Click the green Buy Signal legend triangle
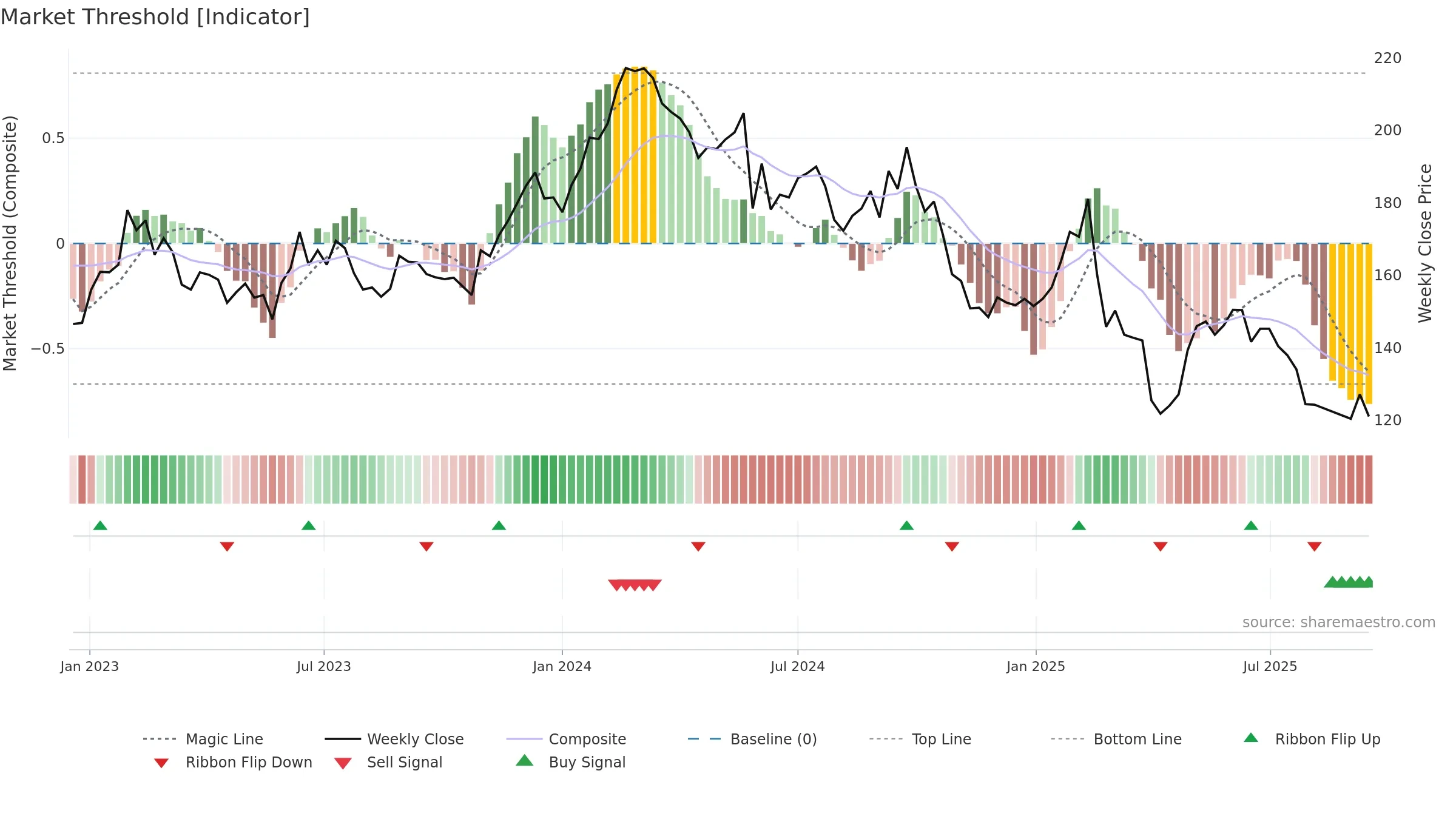 click(525, 760)
